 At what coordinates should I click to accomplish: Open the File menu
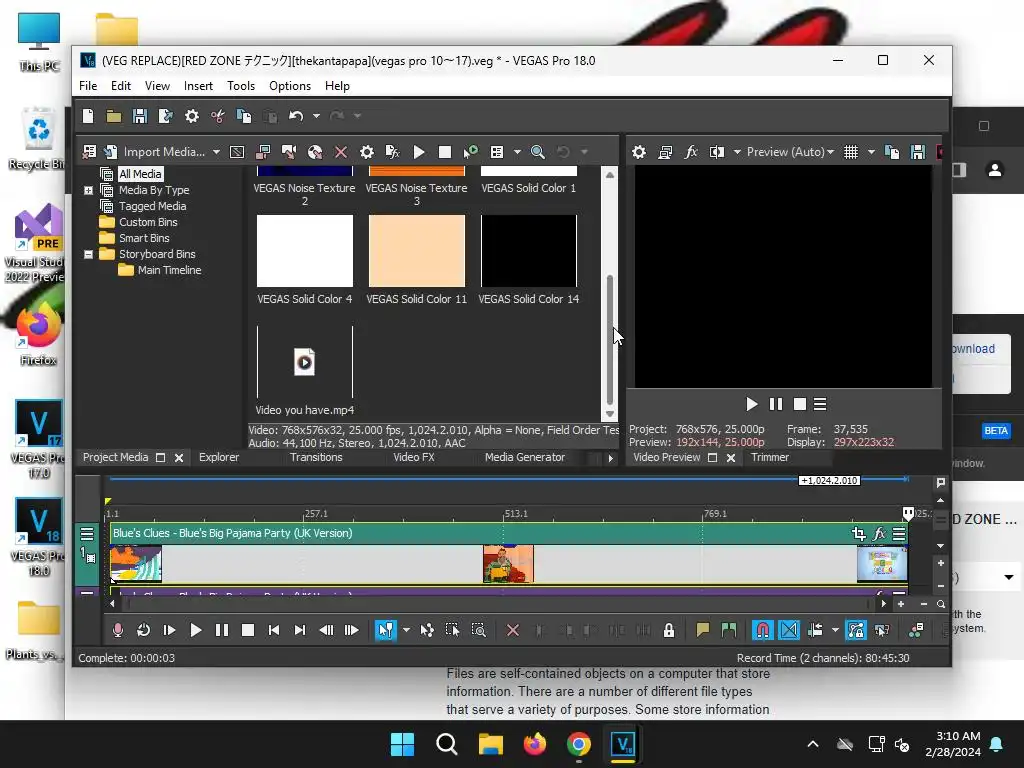click(88, 86)
